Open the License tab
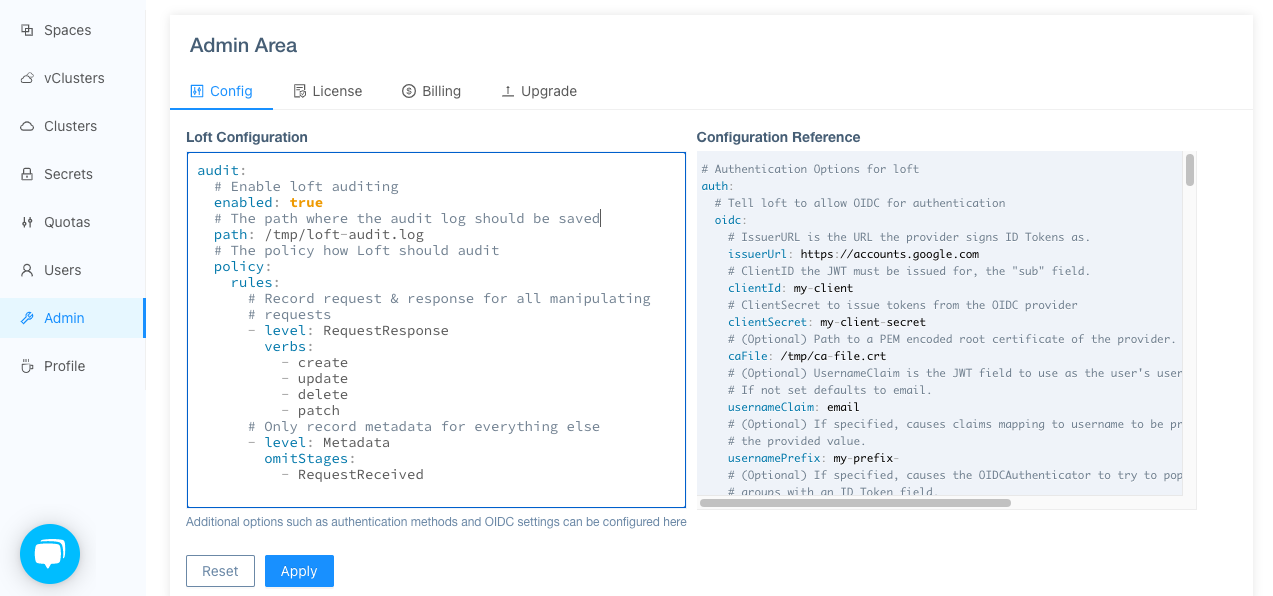Screen dimensions: 1273x596 [328, 91]
